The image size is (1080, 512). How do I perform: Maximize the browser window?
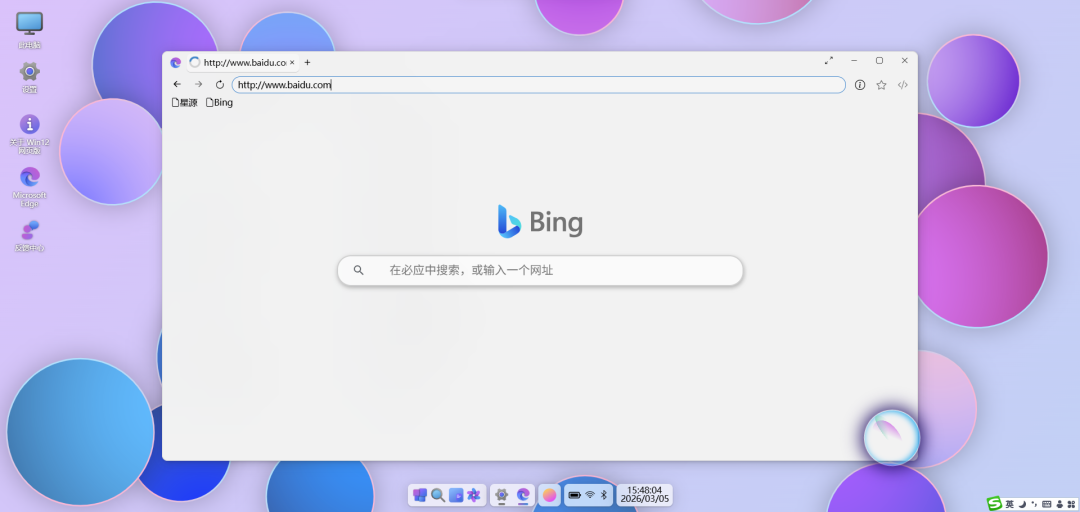(x=879, y=61)
